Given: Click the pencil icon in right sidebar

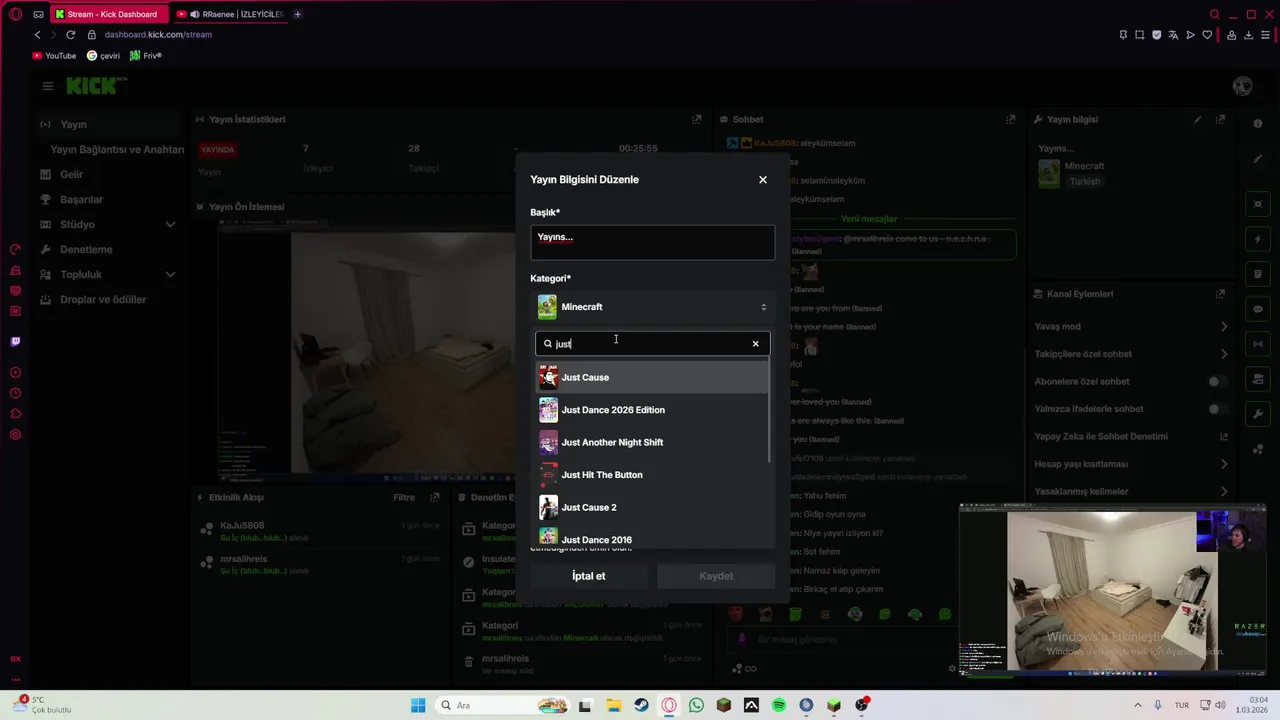Looking at the screenshot, I should click(x=1258, y=159).
